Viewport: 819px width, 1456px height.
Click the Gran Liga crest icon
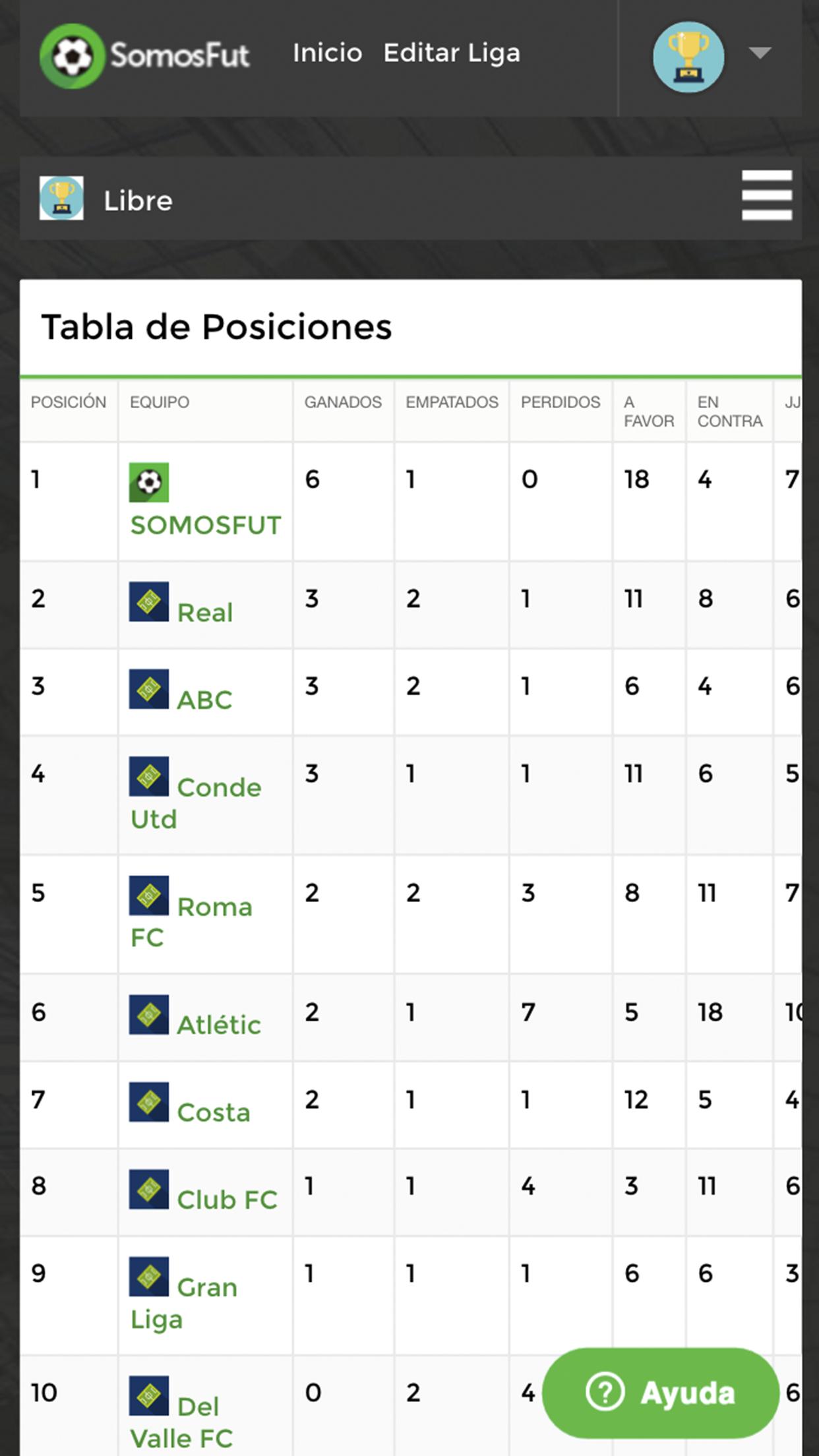(148, 1277)
